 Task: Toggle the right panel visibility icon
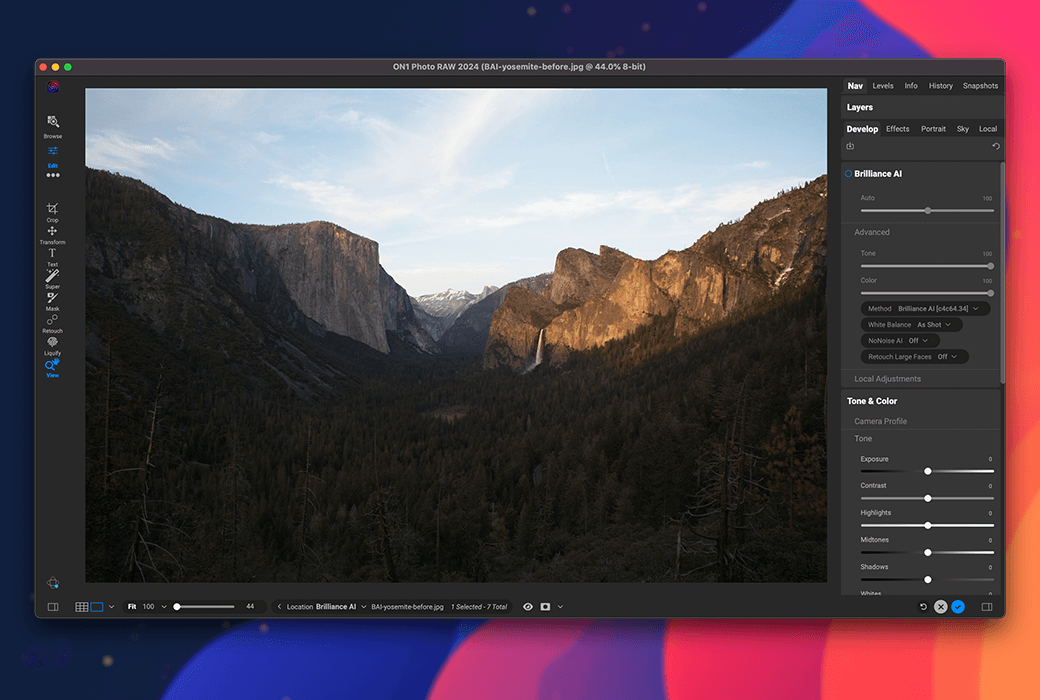(987, 606)
